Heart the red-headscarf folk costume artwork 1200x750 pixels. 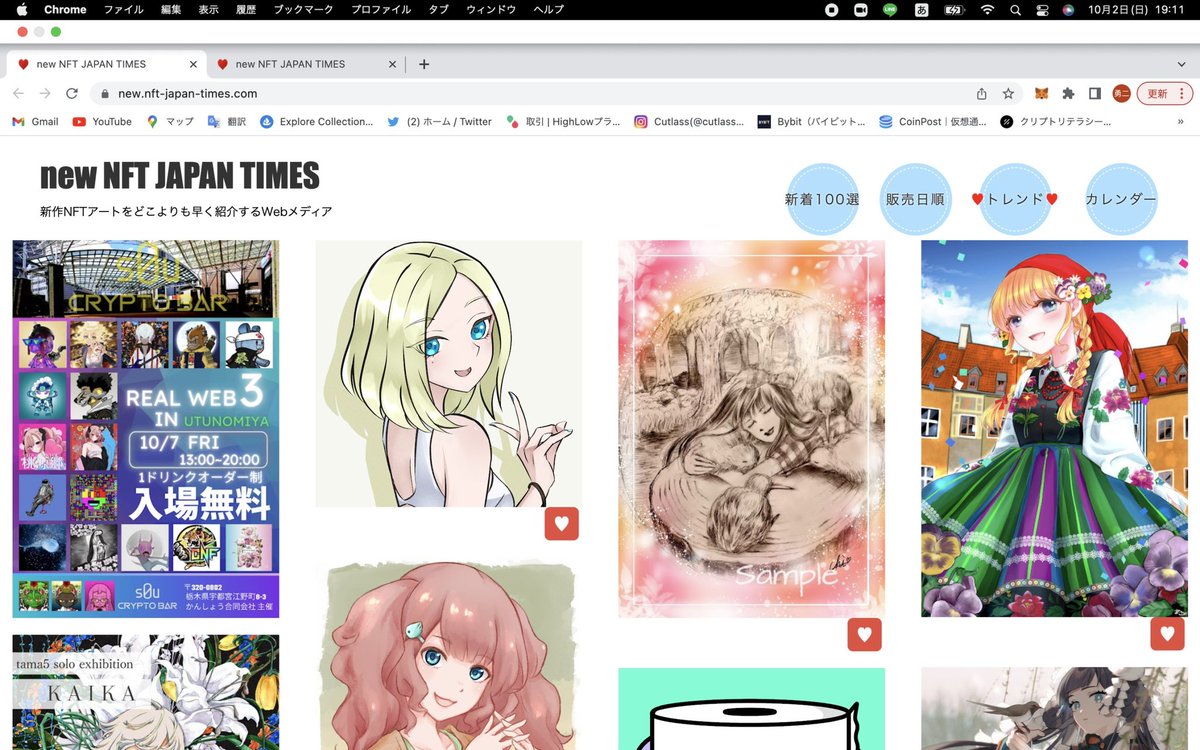click(1167, 633)
